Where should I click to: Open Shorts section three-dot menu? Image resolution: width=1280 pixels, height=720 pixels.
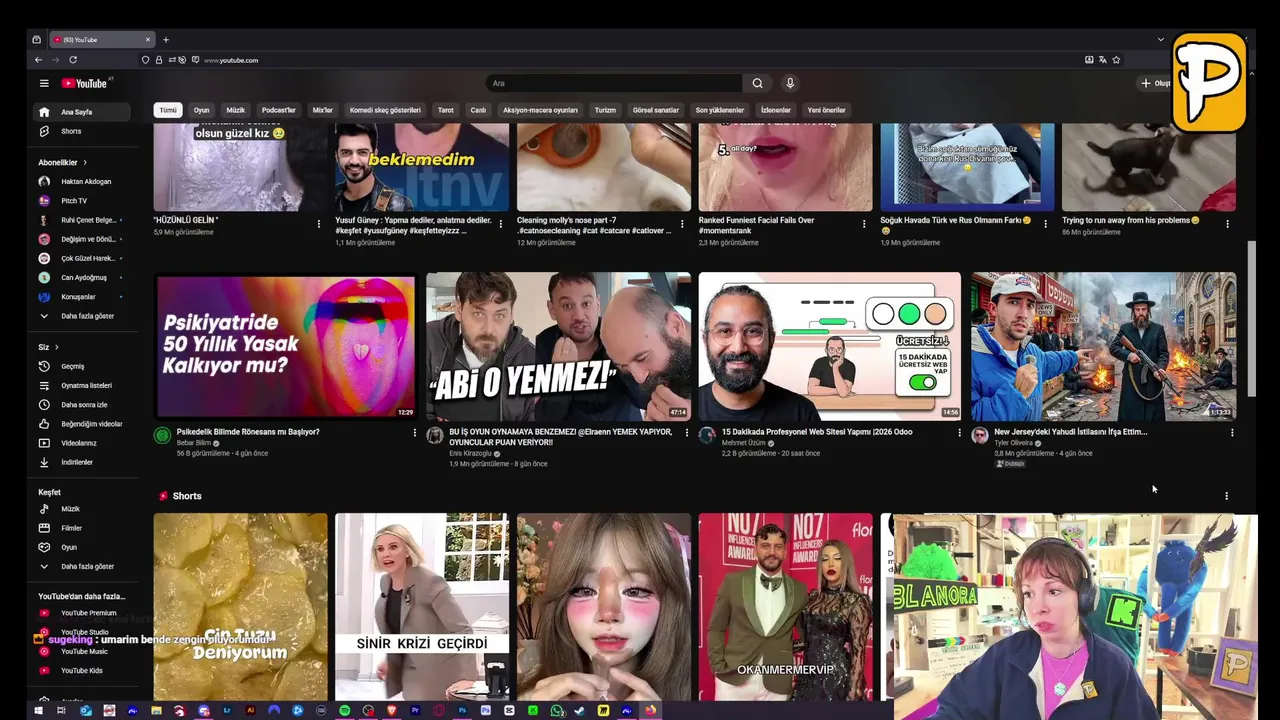coord(1227,496)
